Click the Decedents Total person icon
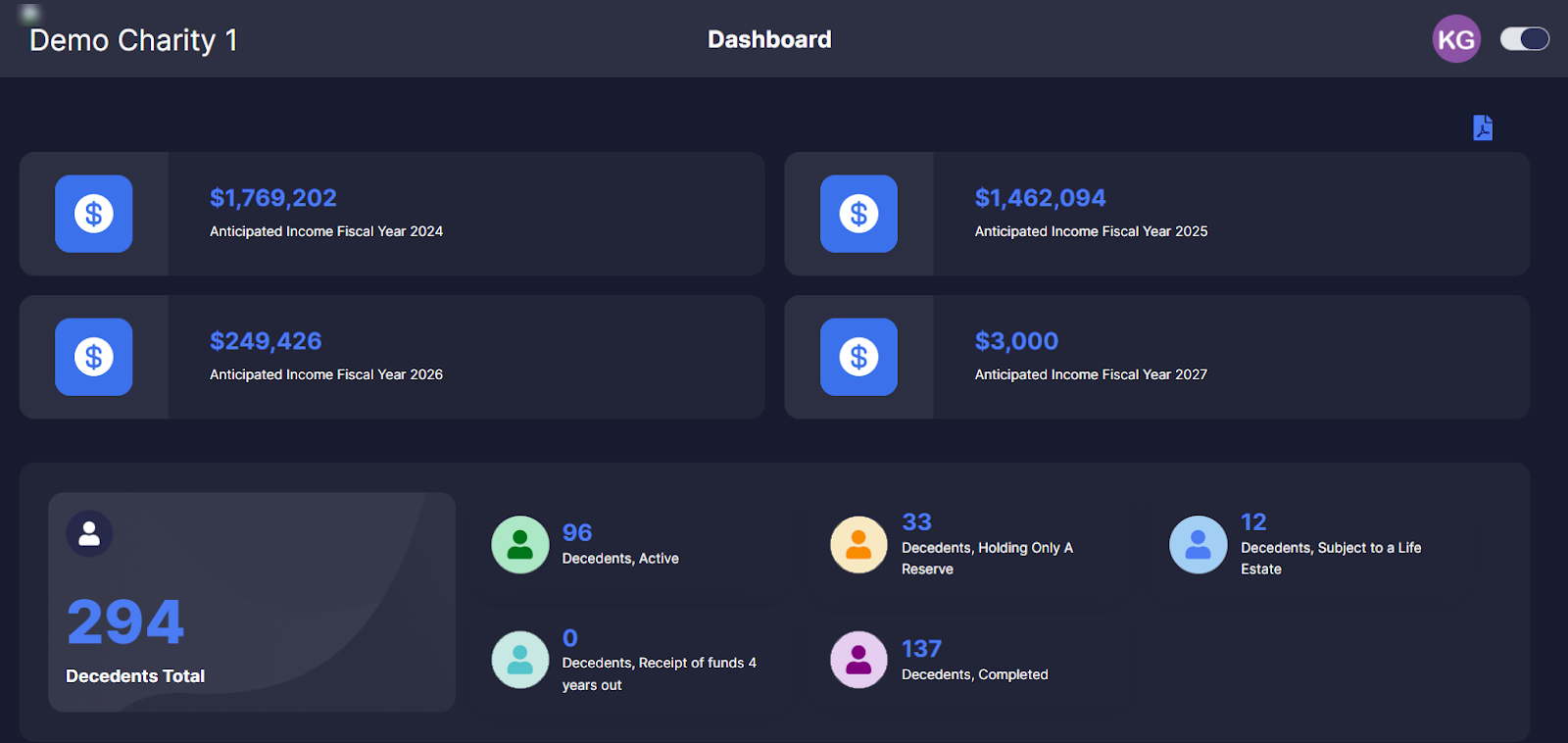This screenshot has height=743, width=1568. pyautogui.click(x=89, y=534)
